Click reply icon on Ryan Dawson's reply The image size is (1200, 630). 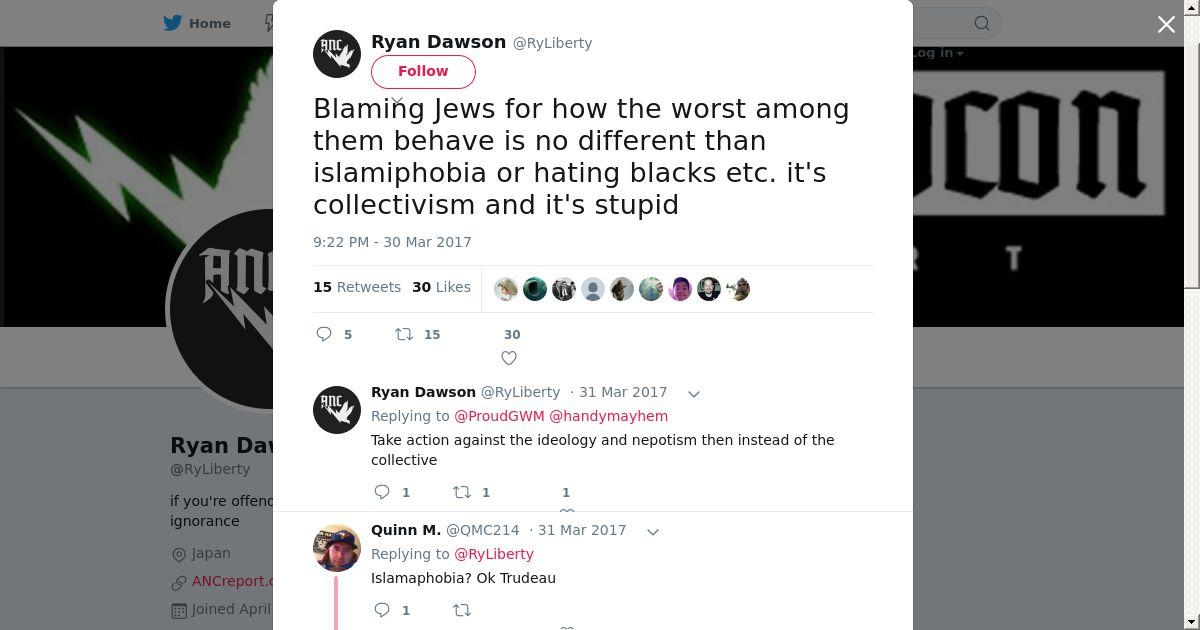pos(382,492)
